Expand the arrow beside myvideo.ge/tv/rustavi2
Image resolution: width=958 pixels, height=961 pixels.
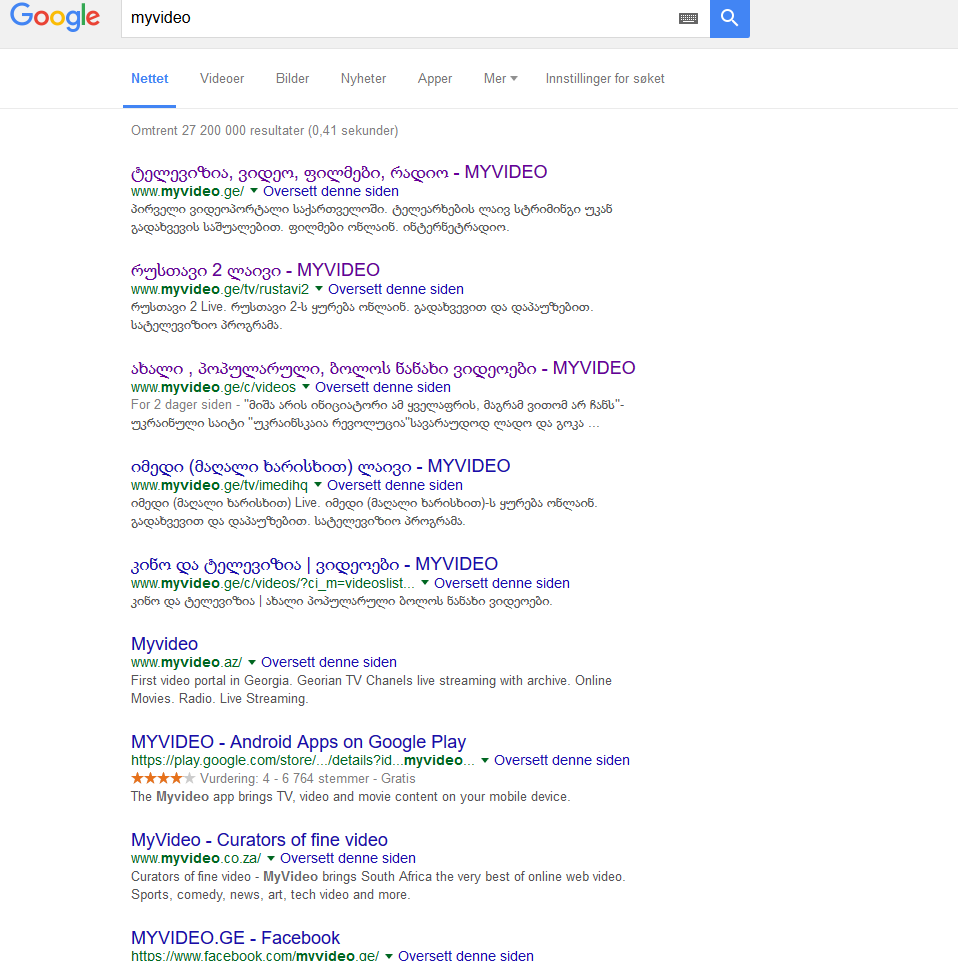(319, 289)
